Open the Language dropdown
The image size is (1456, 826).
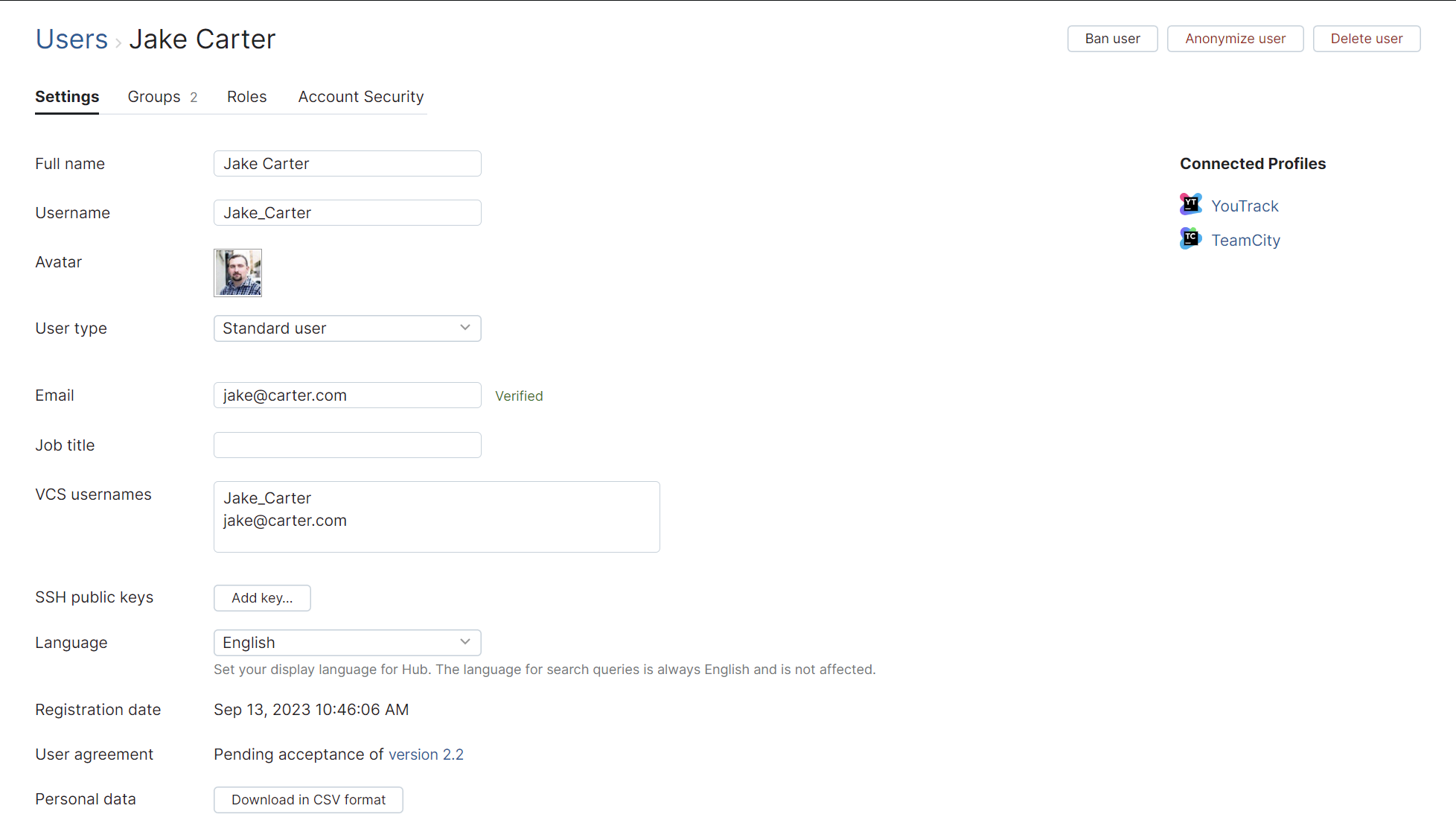click(347, 643)
